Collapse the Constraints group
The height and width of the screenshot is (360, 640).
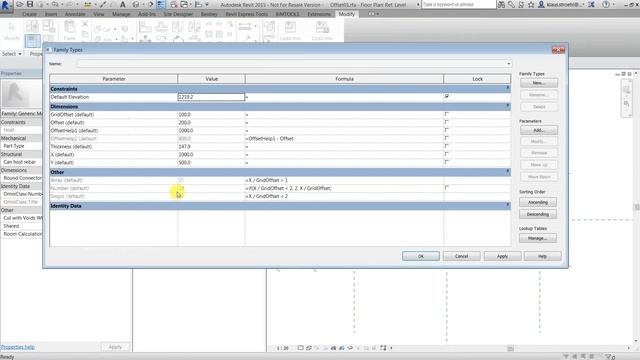pos(508,88)
